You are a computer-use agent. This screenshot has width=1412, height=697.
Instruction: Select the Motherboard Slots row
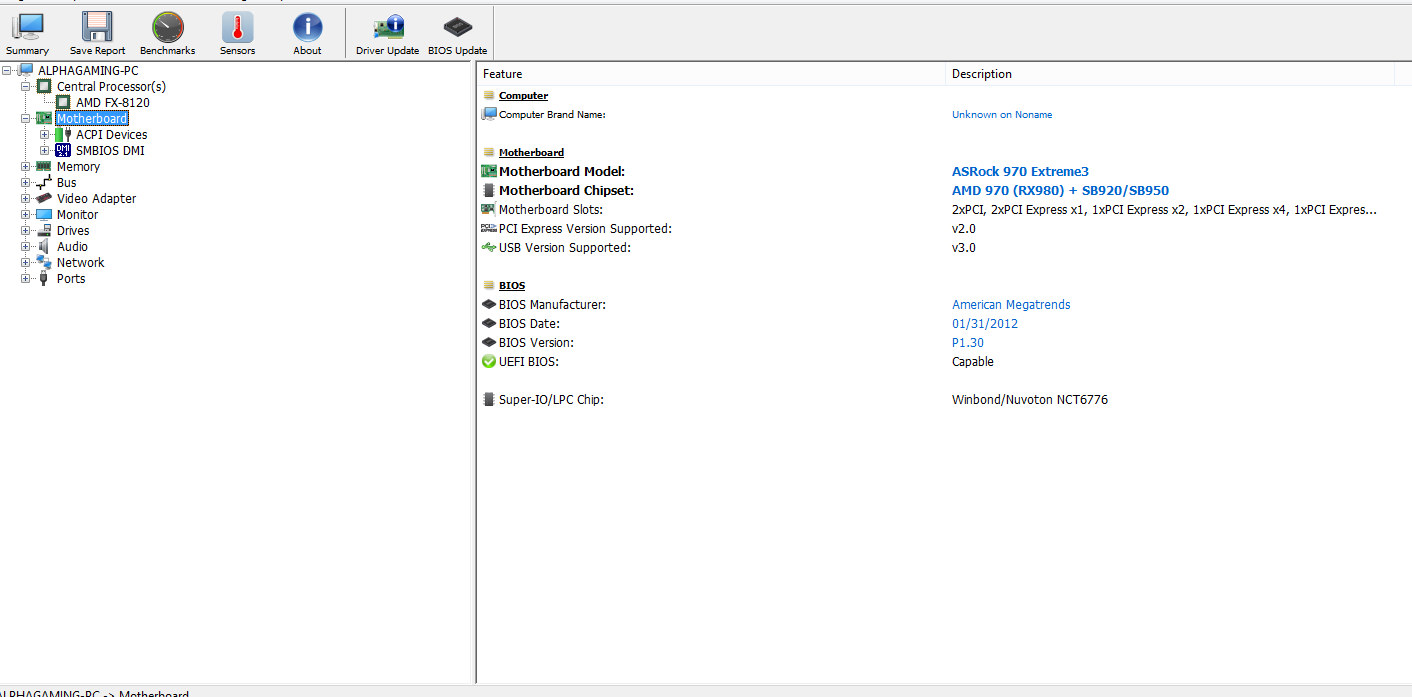[936, 209]
